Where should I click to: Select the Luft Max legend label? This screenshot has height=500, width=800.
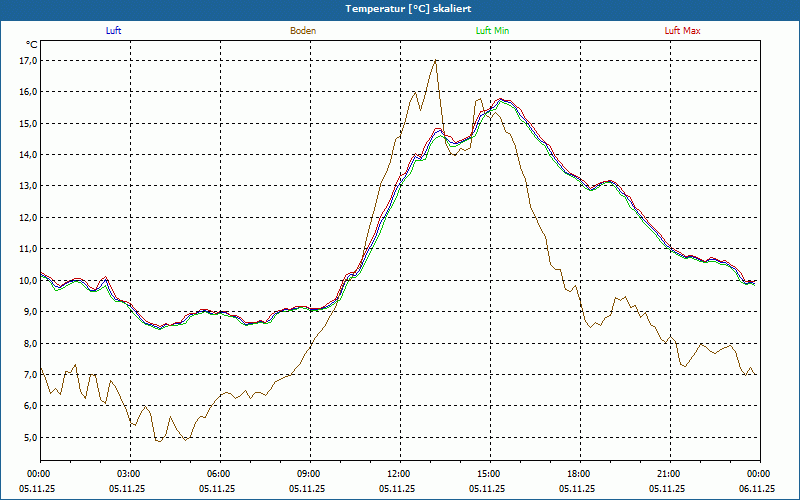(x=683, y=31)
